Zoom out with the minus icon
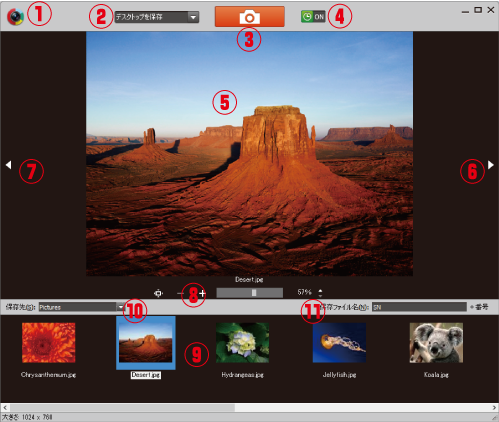499x422 pixels. [x=180, y=293]
